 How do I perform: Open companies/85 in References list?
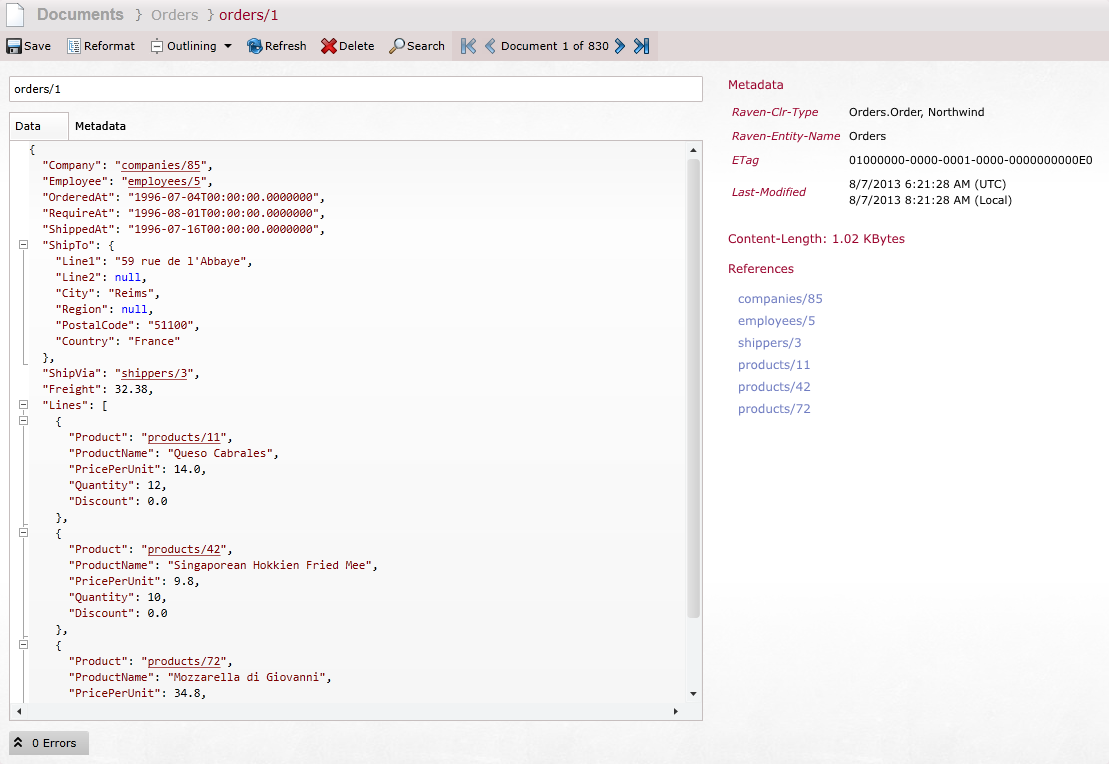pos(780,299)
